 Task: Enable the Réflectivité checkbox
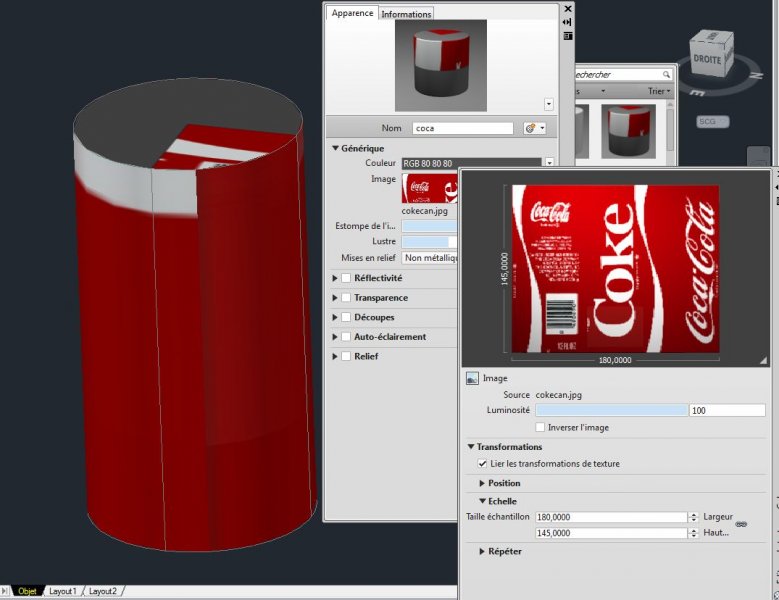(346, 278)
